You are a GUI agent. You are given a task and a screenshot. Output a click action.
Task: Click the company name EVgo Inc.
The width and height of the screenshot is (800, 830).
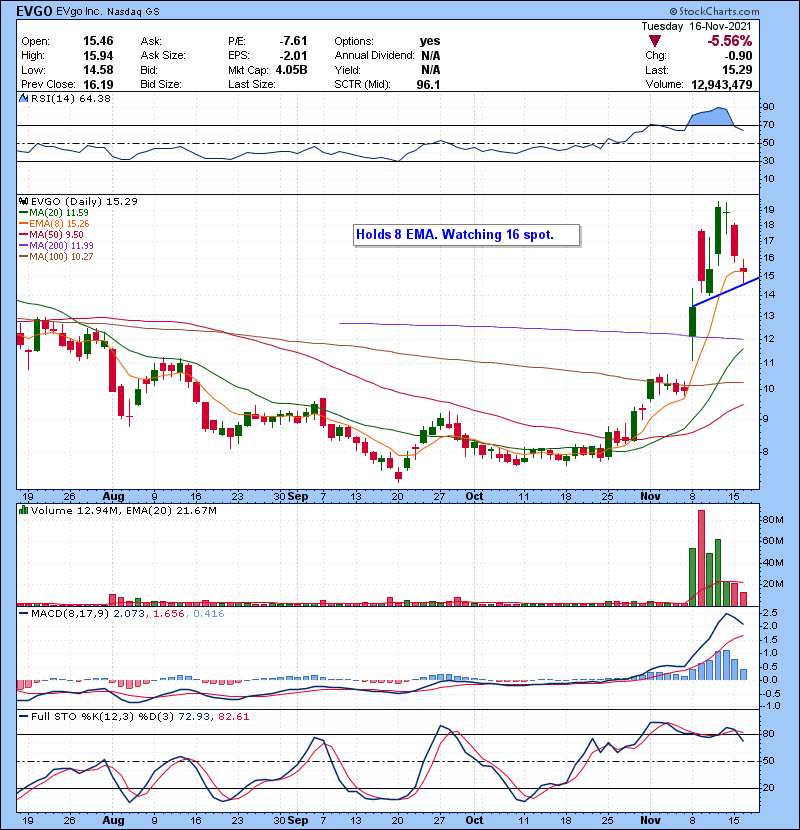coord(79,12)
